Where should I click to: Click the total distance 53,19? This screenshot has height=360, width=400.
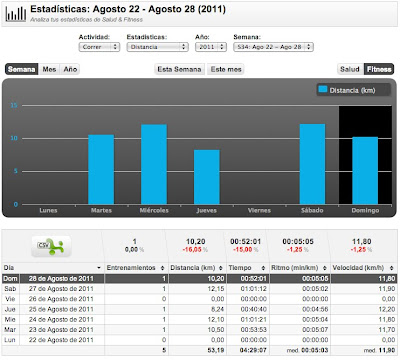(x=216, y=350)
